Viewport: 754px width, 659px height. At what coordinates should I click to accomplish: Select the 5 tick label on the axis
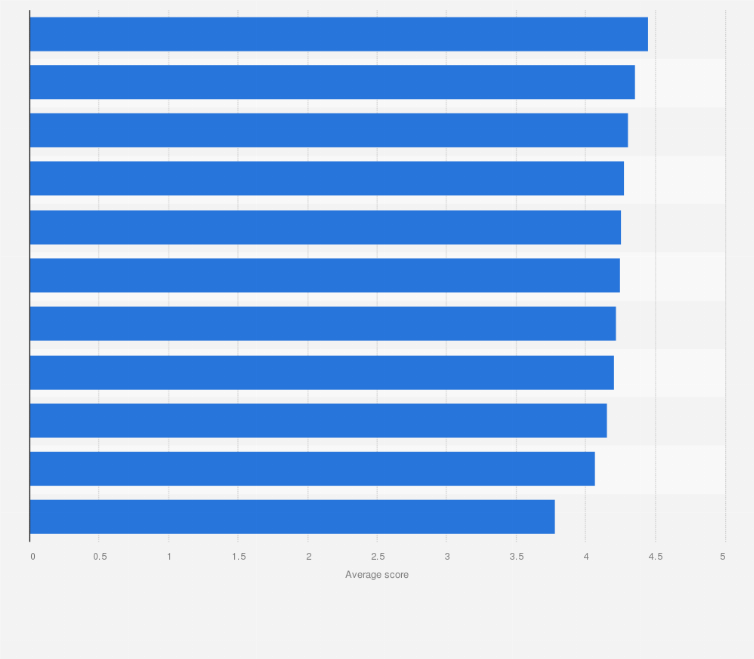(x=723, y=555)
